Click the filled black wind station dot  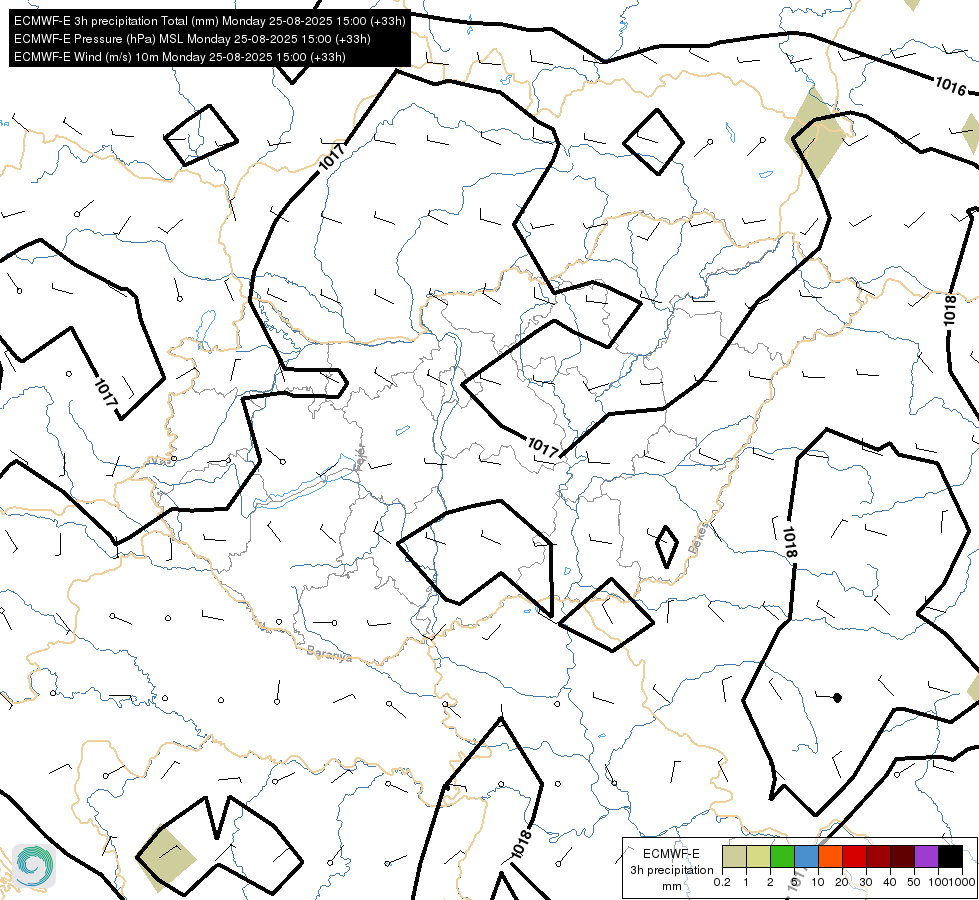click(837, 698)
